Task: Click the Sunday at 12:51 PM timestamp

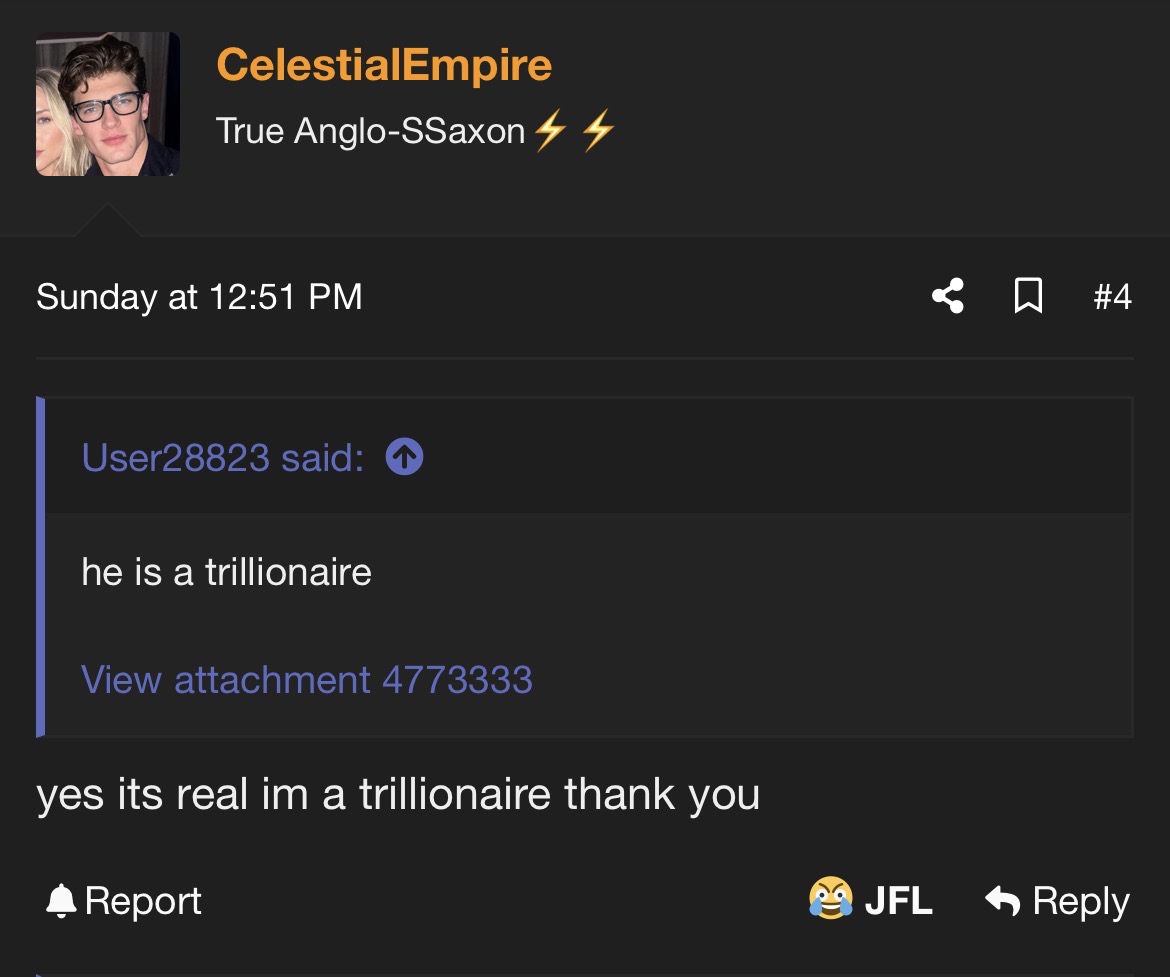Action: click(x=199, y=297)
